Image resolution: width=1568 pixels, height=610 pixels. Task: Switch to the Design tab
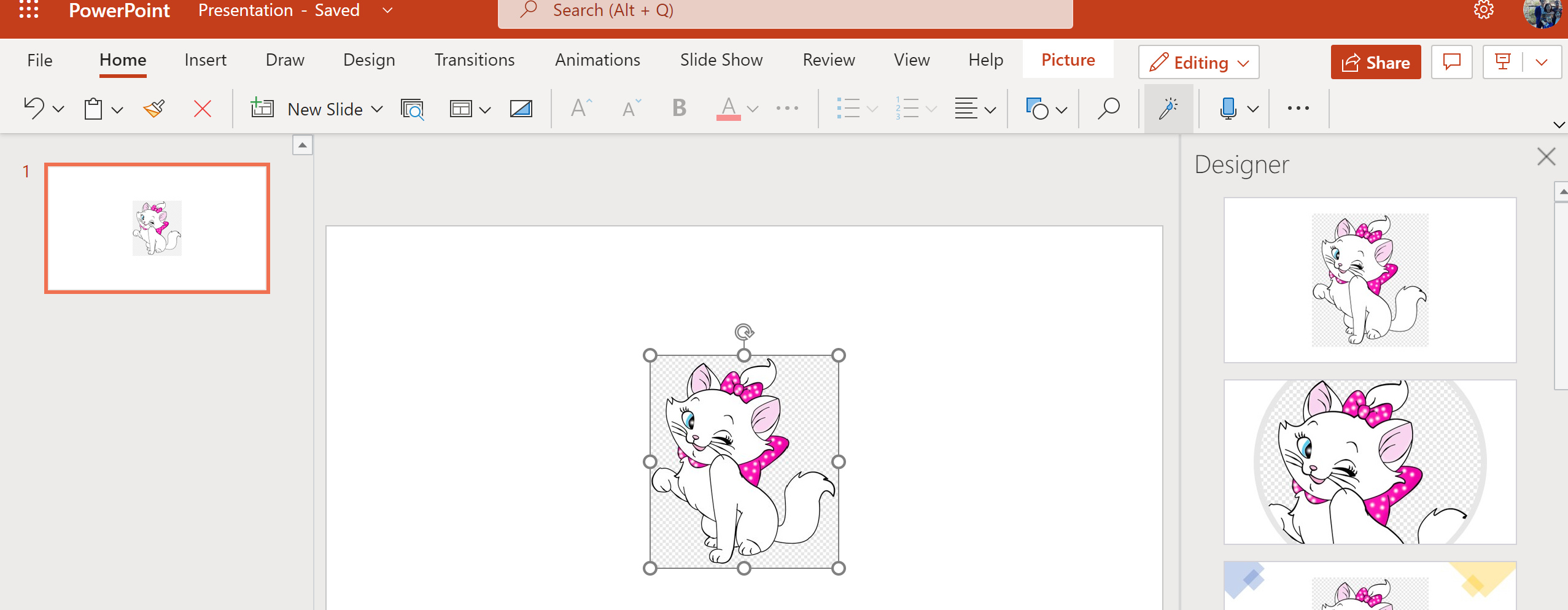[369, 60]
